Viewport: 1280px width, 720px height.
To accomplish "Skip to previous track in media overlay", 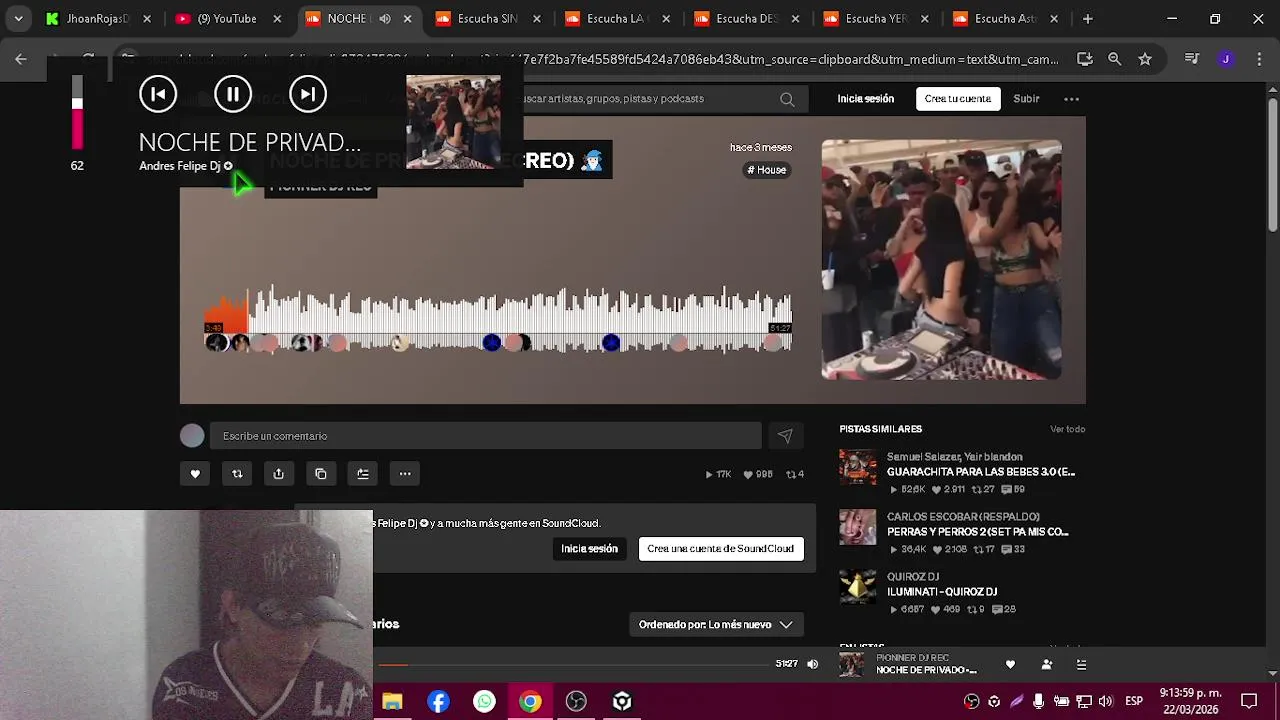I will point(158,94).
